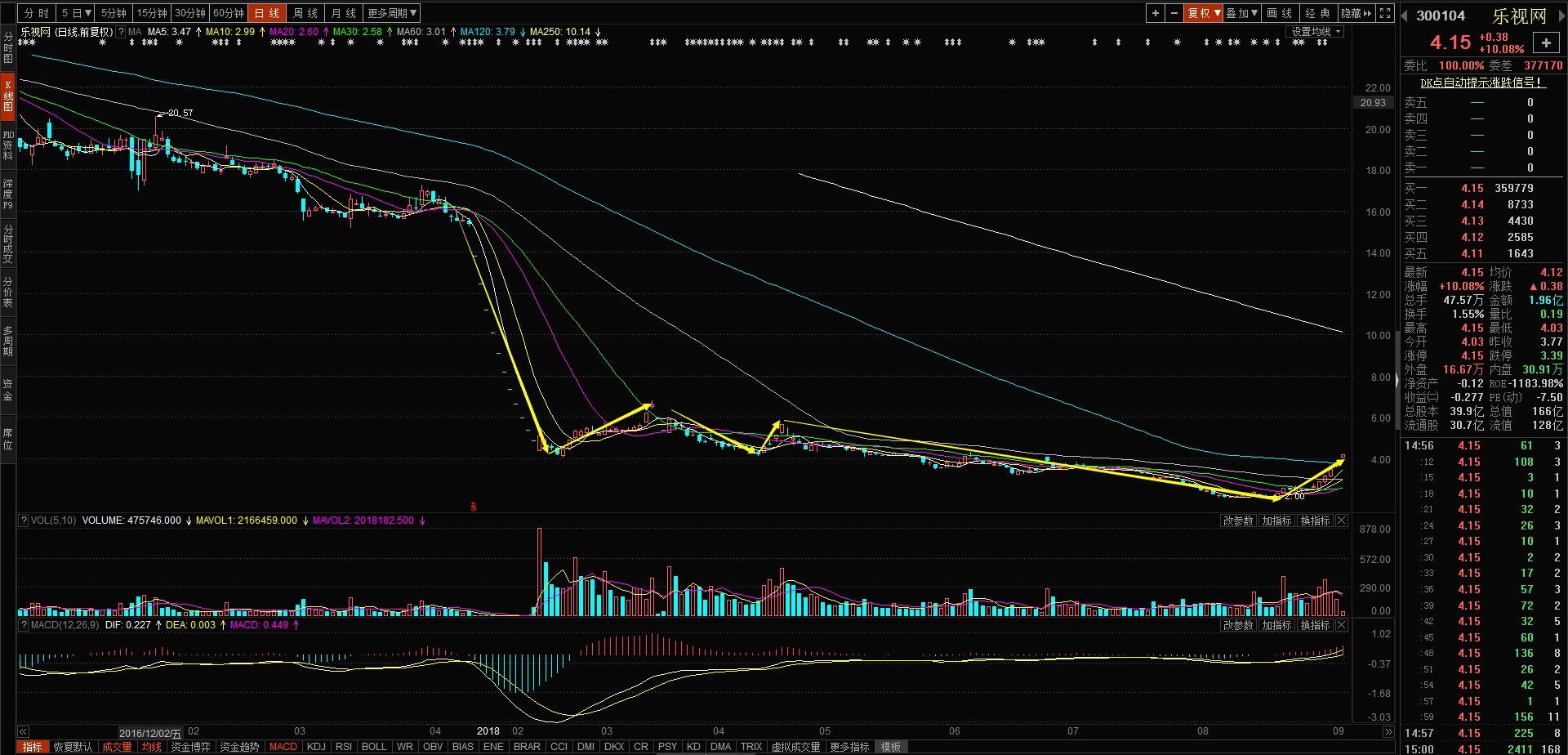The width and height of the screenshot is (1568, 755).
Task: Close the VOL indicator panel
Action: tap(1341, 520)
